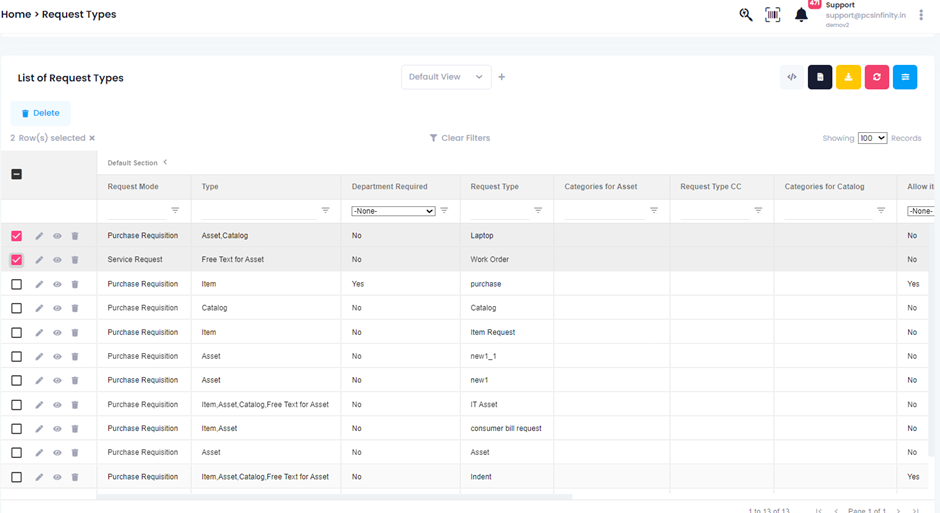Delete the Item Request row trash icon

pyautogui.click(x=75, y=333)
